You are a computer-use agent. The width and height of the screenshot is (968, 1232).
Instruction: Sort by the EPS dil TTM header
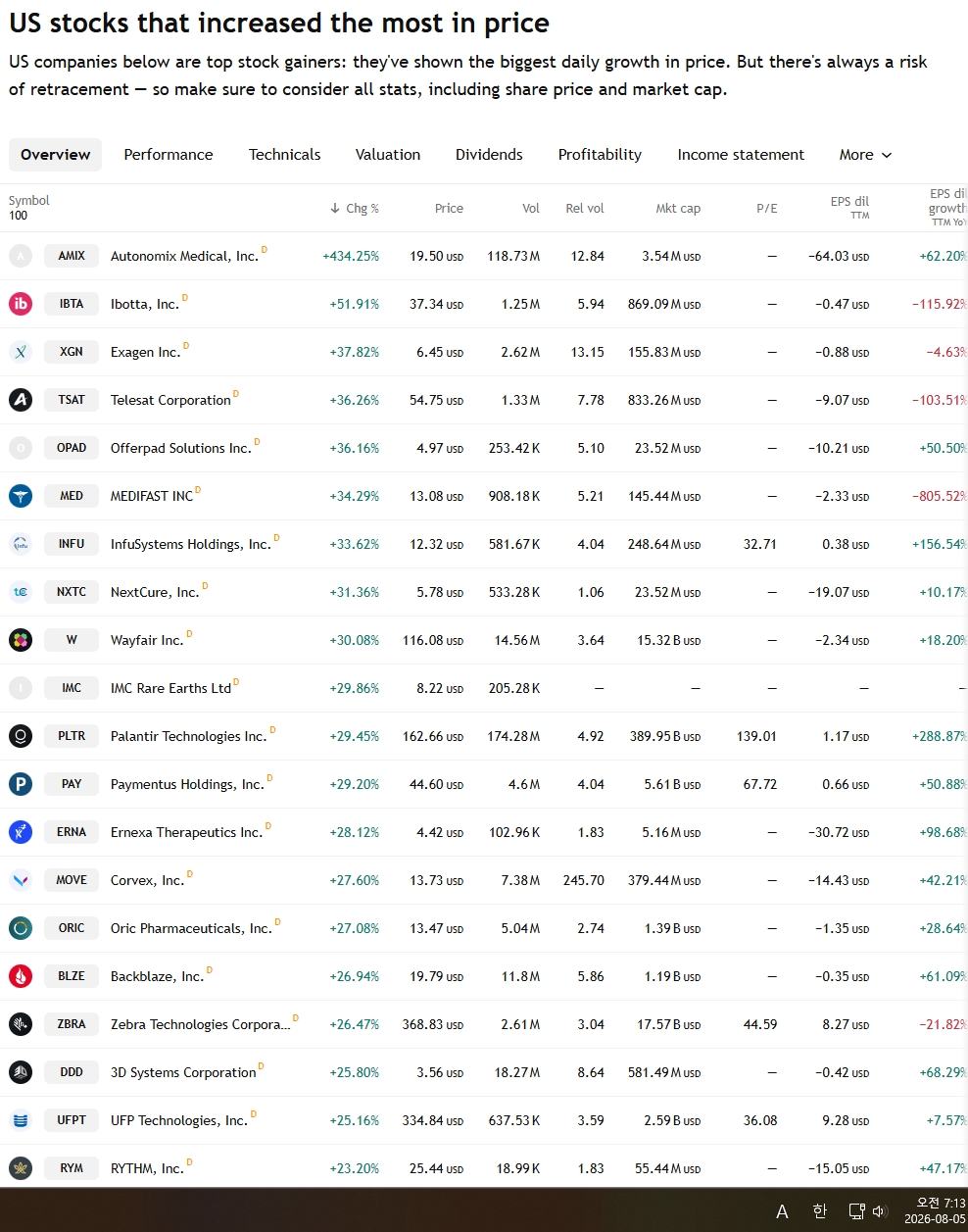[849, 208]
